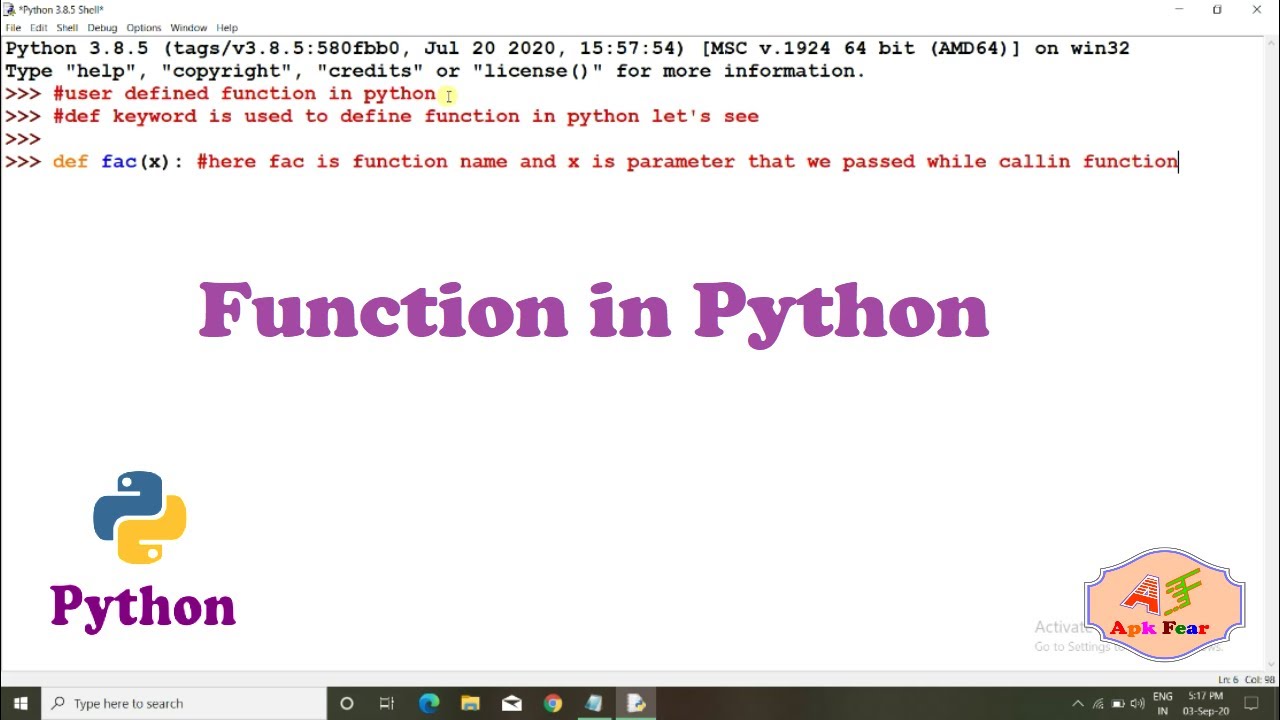Open the File menu
This screenshot has height=720, width=1280.
[13, 28]
